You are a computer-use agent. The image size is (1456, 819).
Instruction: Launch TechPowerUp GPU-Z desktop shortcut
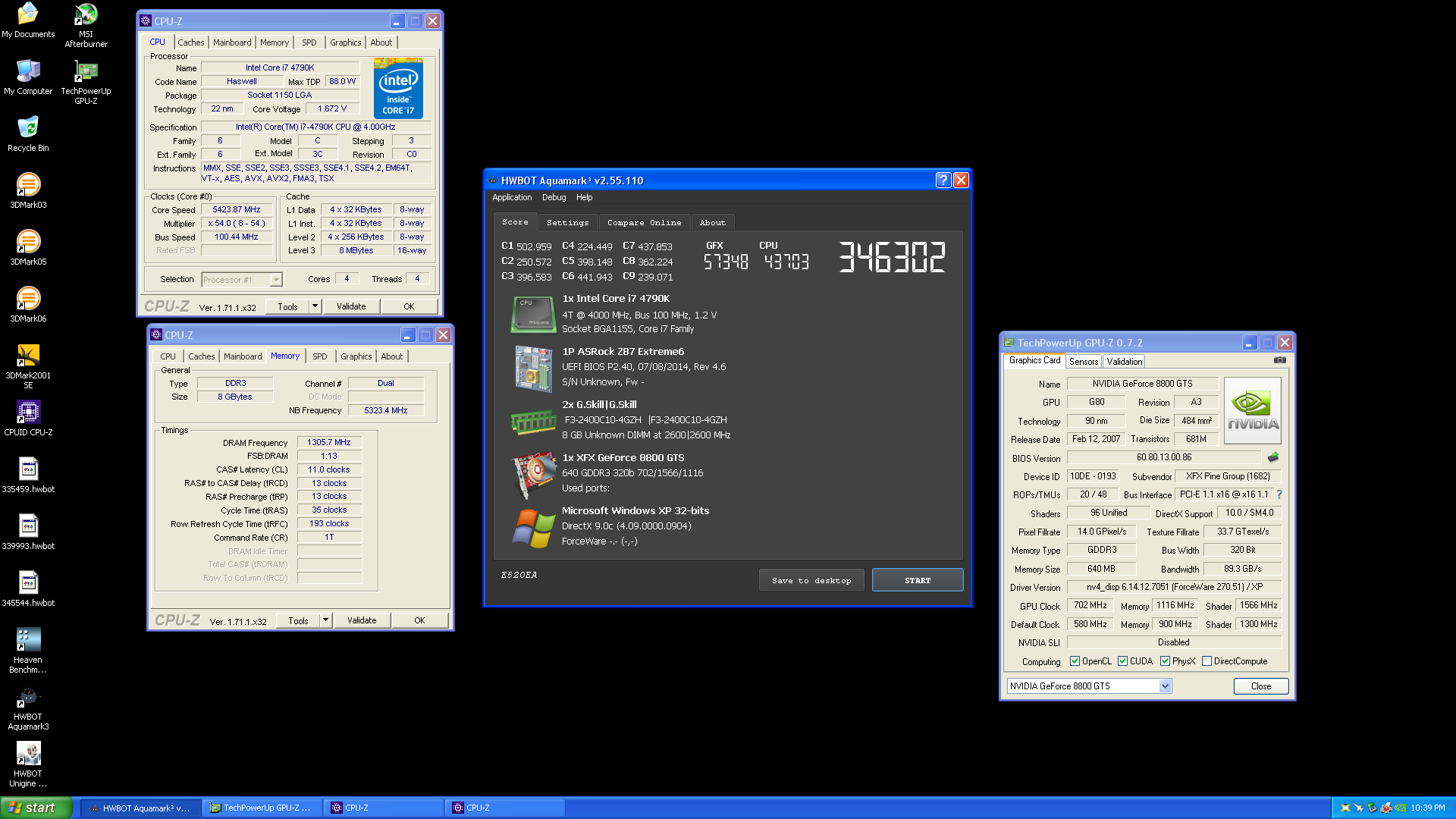tap(86, 82)
